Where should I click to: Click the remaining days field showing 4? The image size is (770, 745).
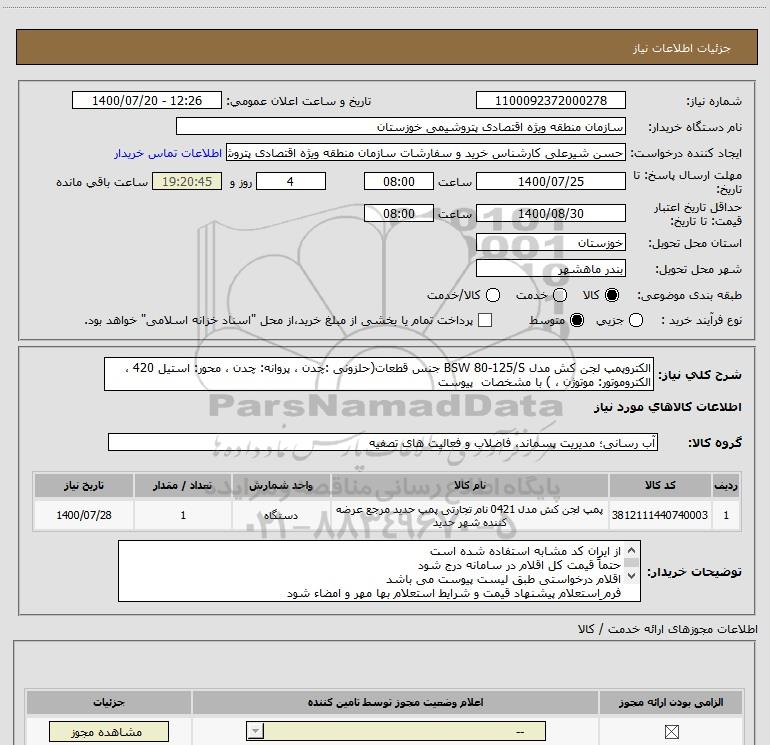click(x=291, y=182)
